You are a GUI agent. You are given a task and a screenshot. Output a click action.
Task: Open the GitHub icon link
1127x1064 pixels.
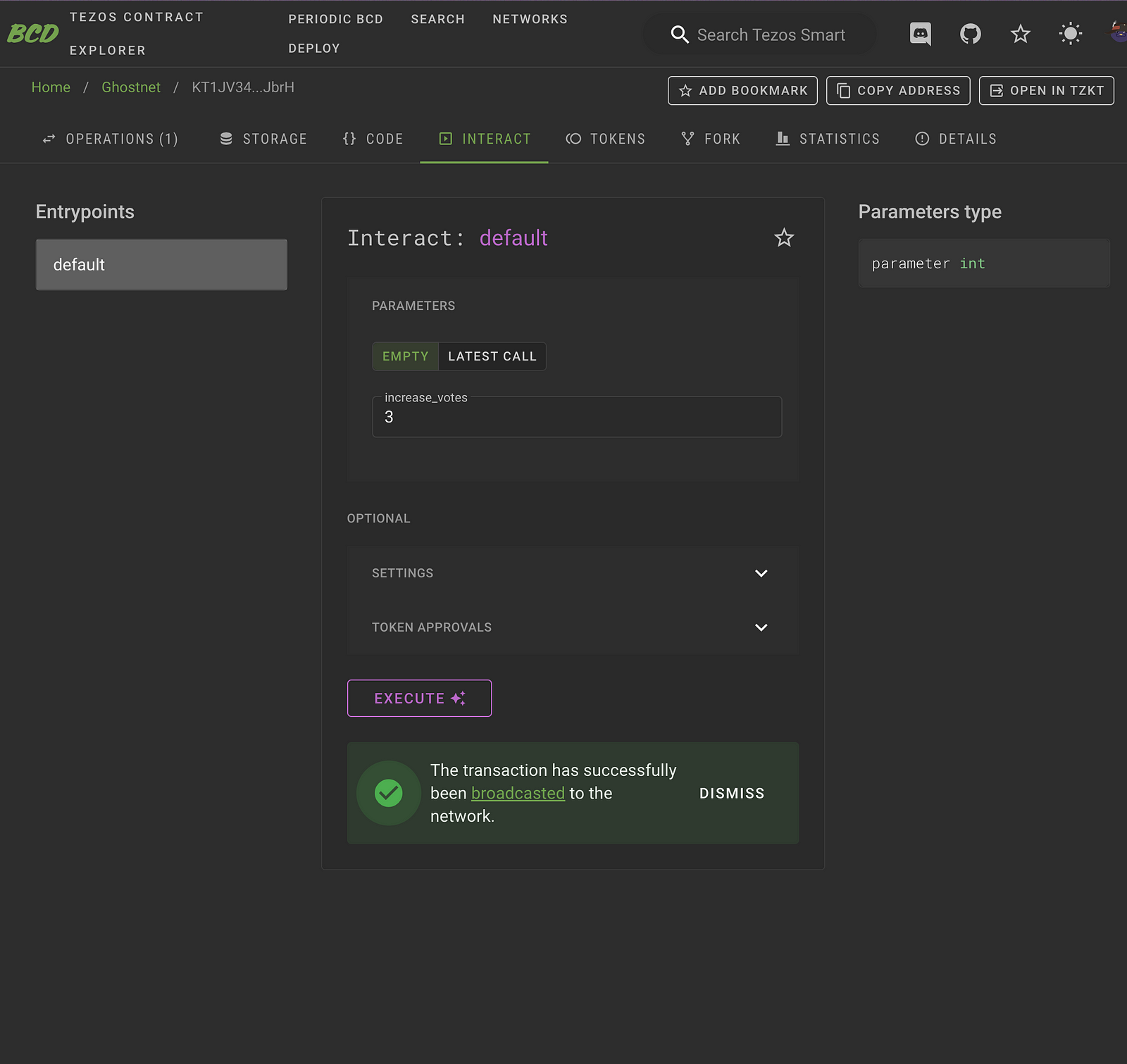click(970, 34)
